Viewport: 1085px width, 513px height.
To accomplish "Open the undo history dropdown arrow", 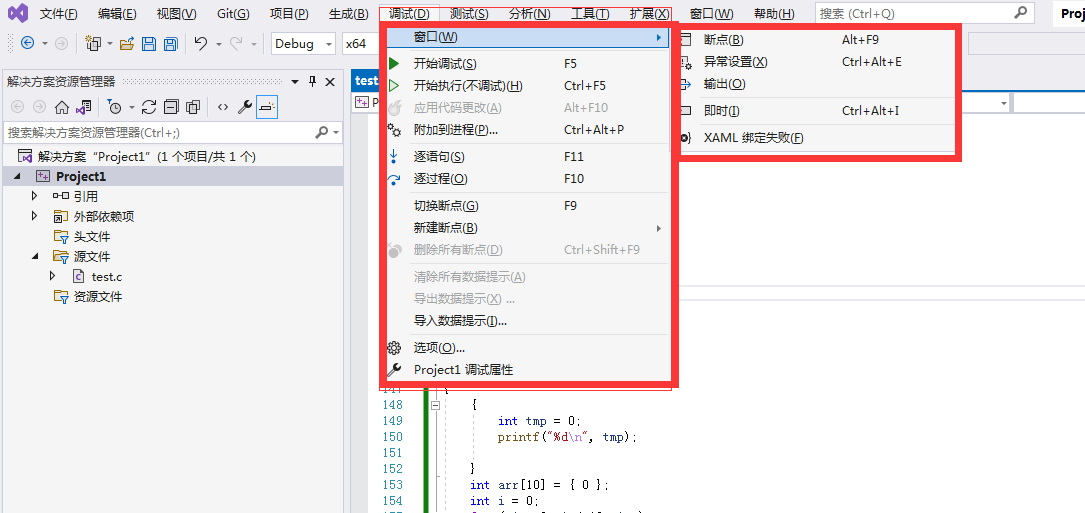I will click(218, 44).
